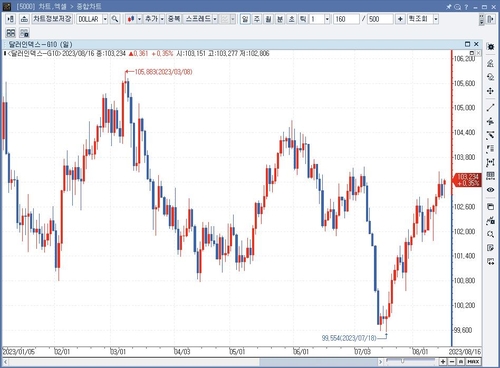This screenshot has width=500, height=368.
Task: Select the 주 (weekly) period button
Action: tap(257, 19)
